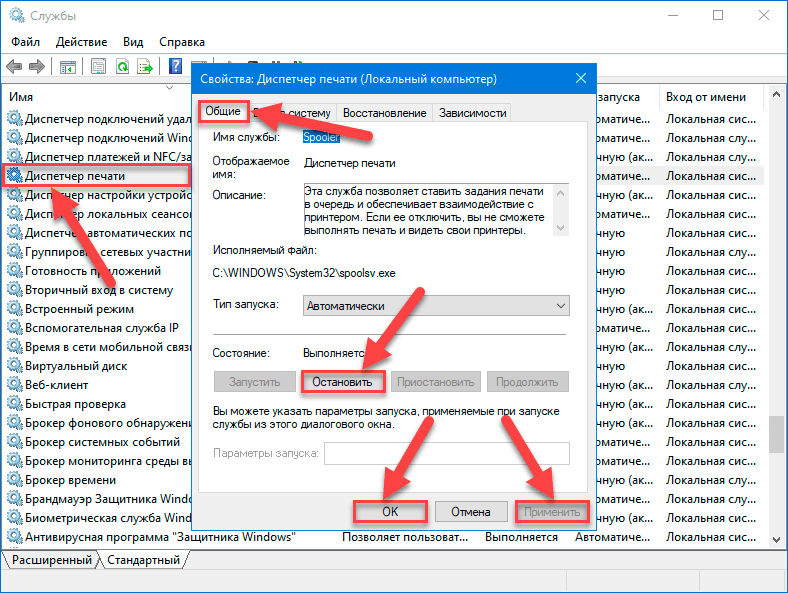Switch to the Стандартный view tab
This screenshot has height=593, width=788.
pos(143,559)
